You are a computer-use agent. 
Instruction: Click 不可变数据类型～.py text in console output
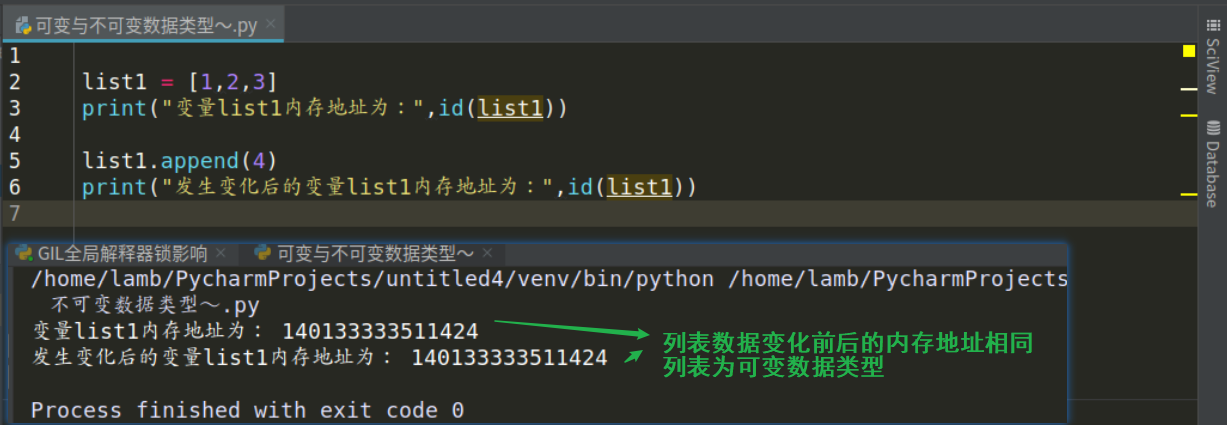click(154, 305)
